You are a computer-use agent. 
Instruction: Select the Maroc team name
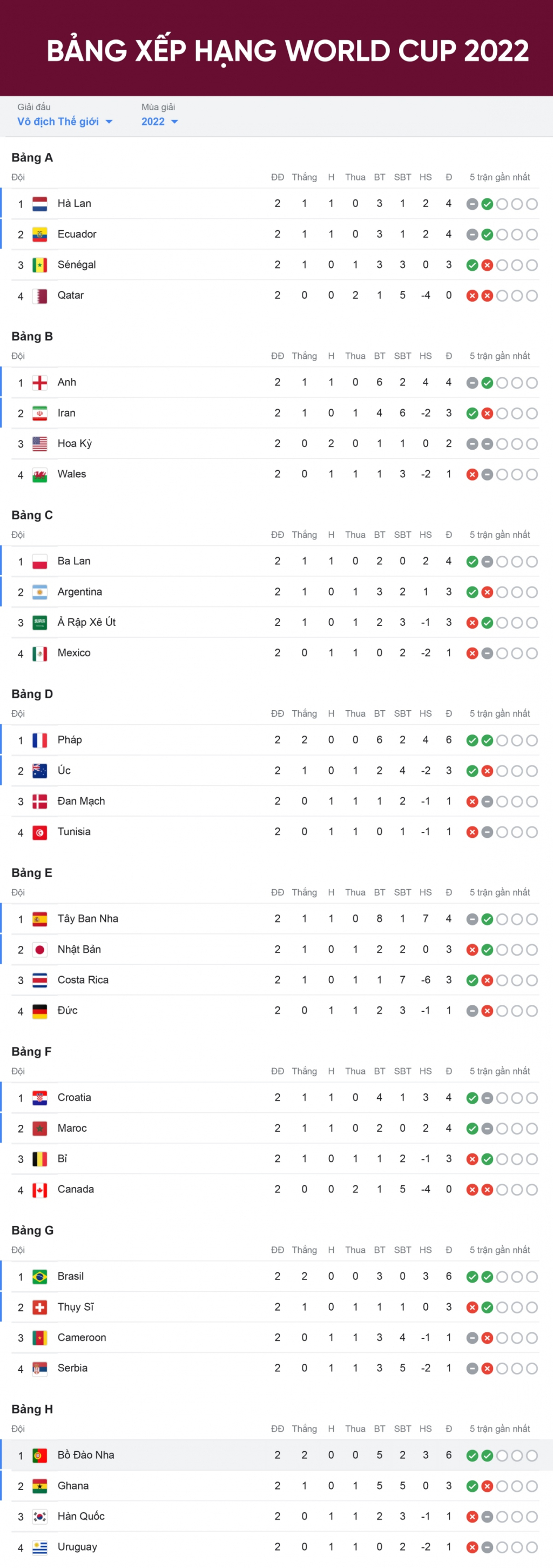click(x=72, y=1128)
